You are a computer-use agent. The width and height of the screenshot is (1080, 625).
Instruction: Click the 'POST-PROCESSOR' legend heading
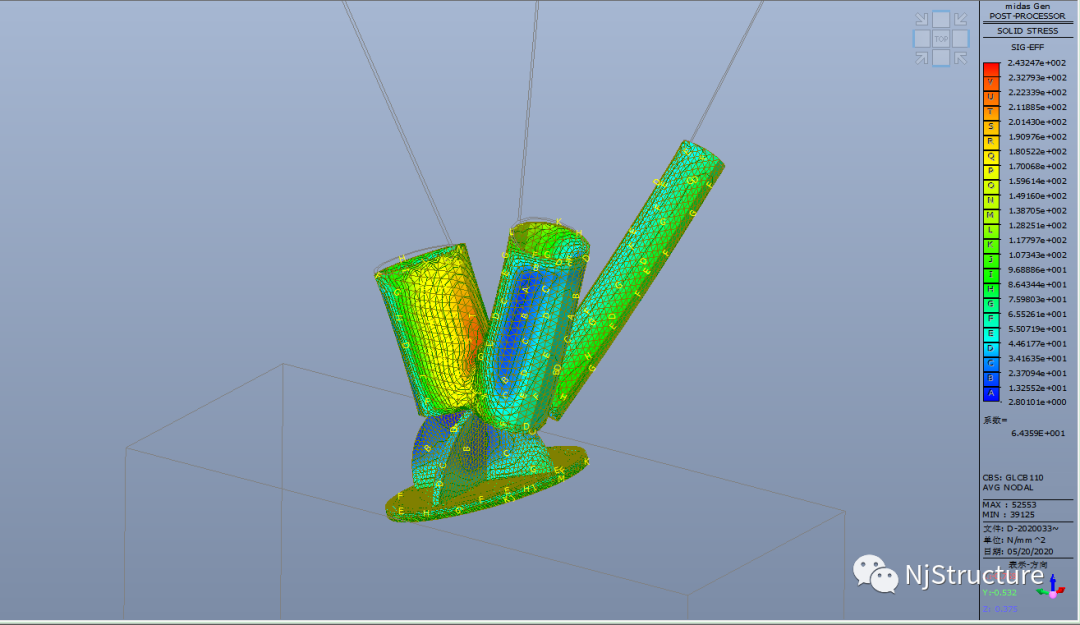click(1027, 16)
